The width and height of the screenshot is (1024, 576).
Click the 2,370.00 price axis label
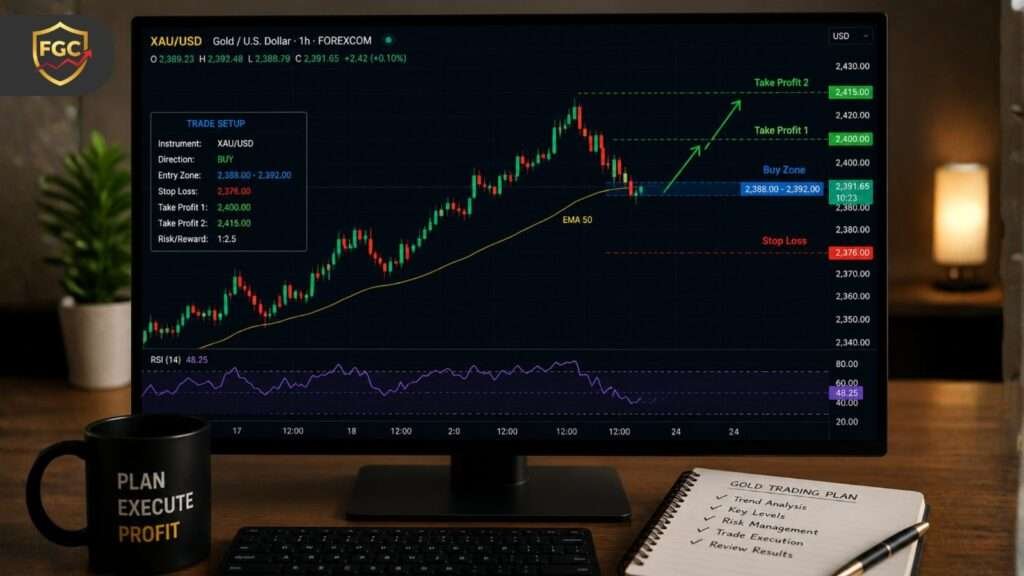point(852,274)
